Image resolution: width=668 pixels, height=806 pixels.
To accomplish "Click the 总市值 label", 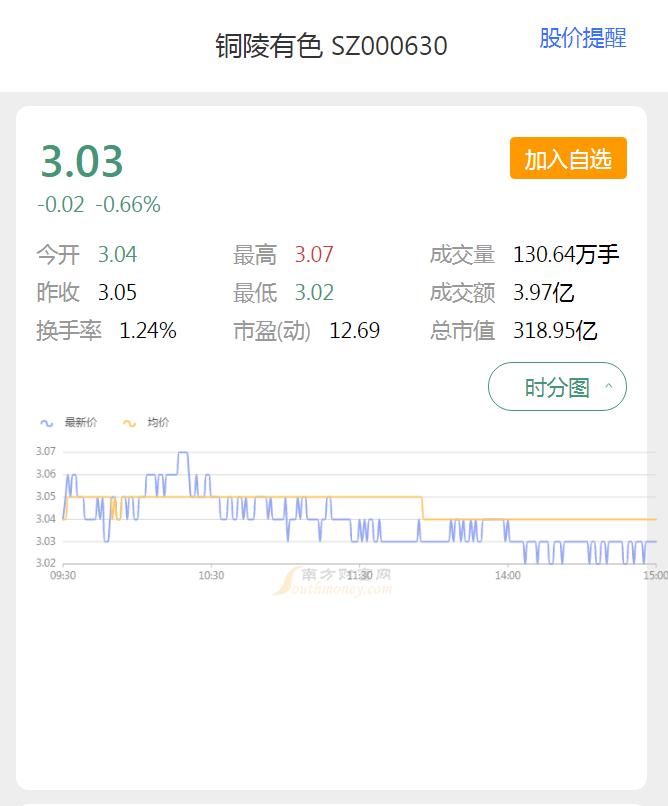I will tap(462, 331).
